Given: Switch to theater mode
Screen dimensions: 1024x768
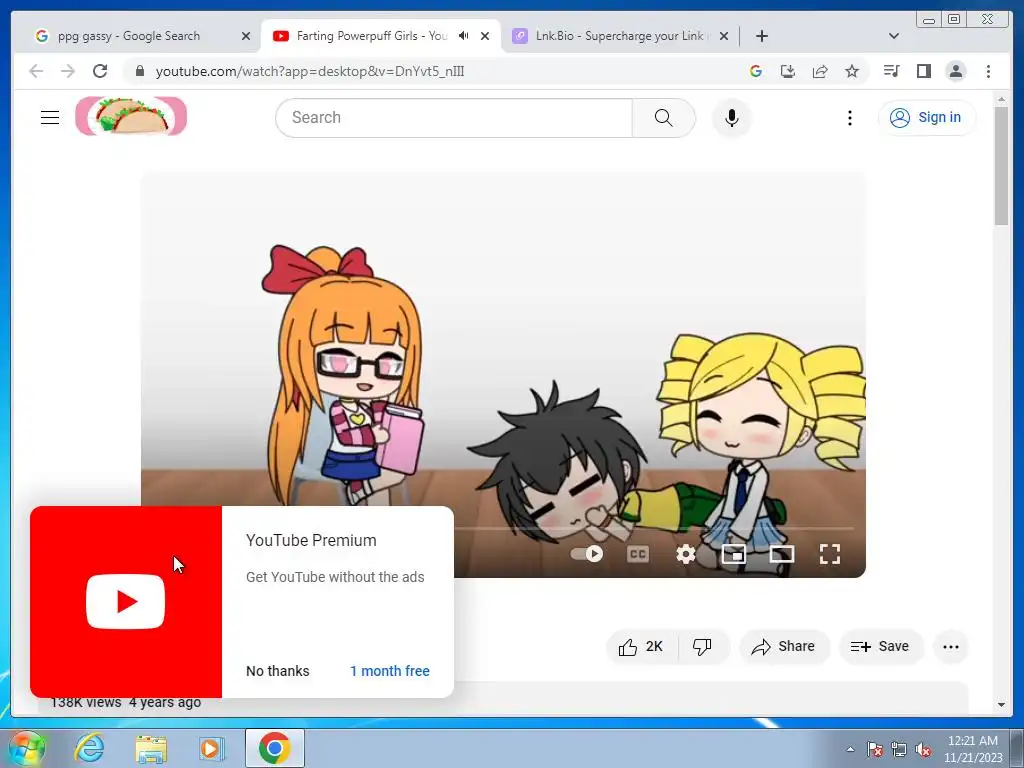Looking at the screenshot, I should click(782, 554).
